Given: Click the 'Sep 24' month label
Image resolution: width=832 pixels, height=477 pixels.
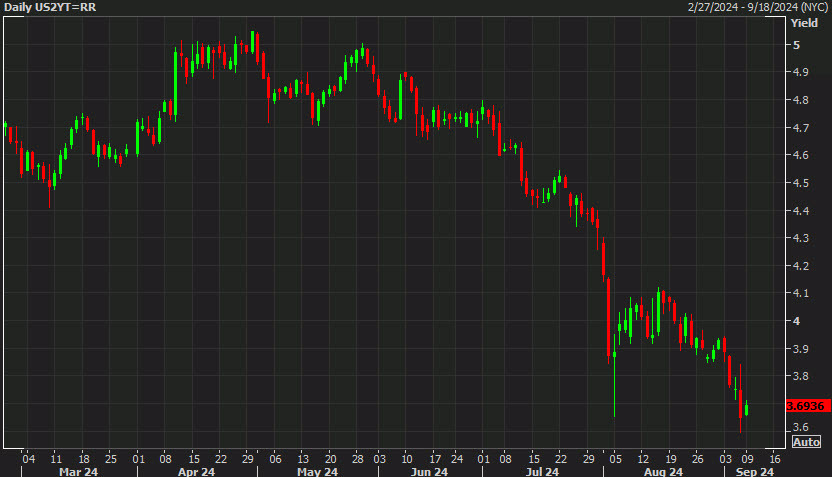Looking at the screenshot, I should tap(755, 472).
